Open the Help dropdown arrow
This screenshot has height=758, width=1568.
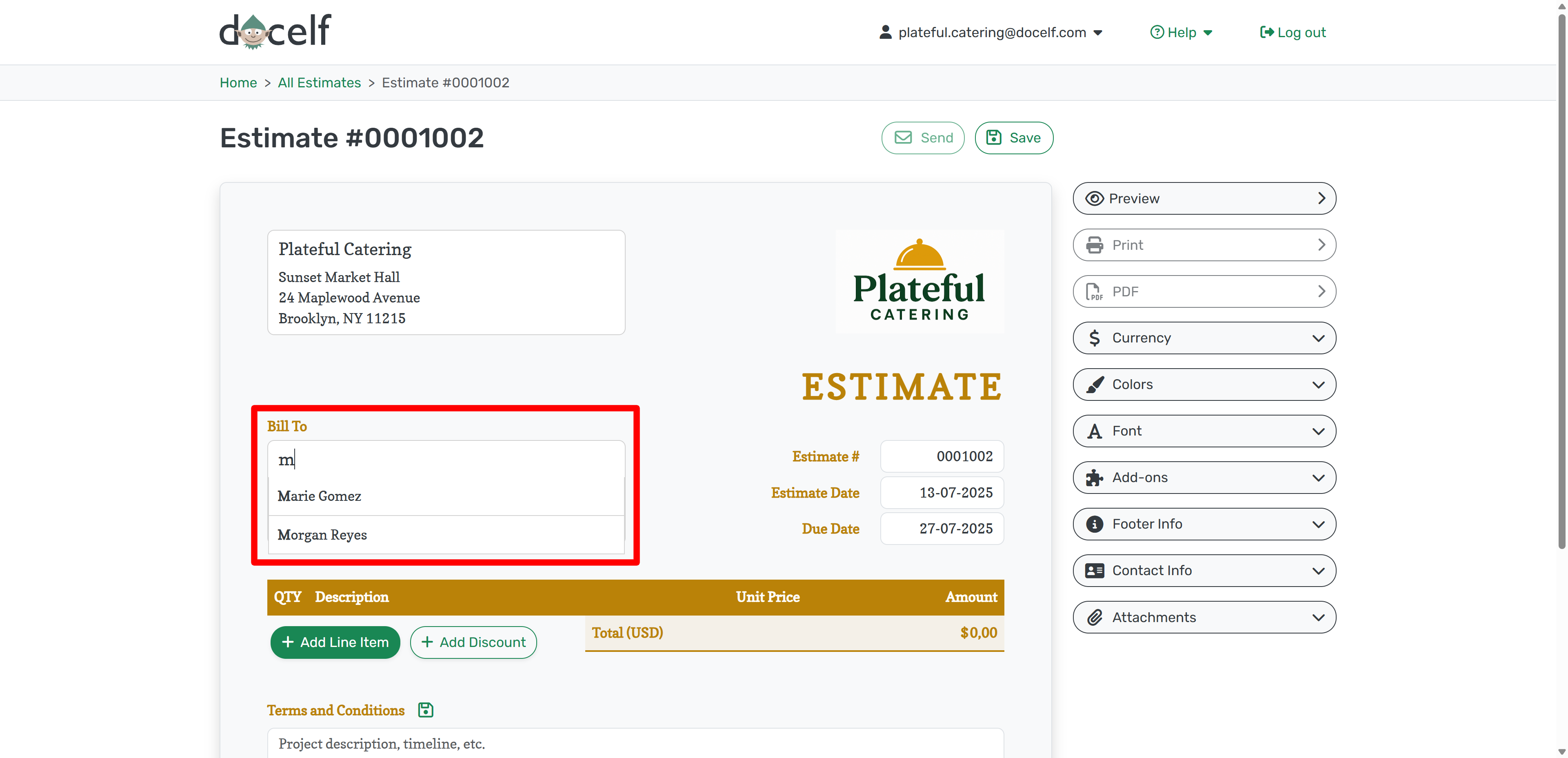point(1208,33)
